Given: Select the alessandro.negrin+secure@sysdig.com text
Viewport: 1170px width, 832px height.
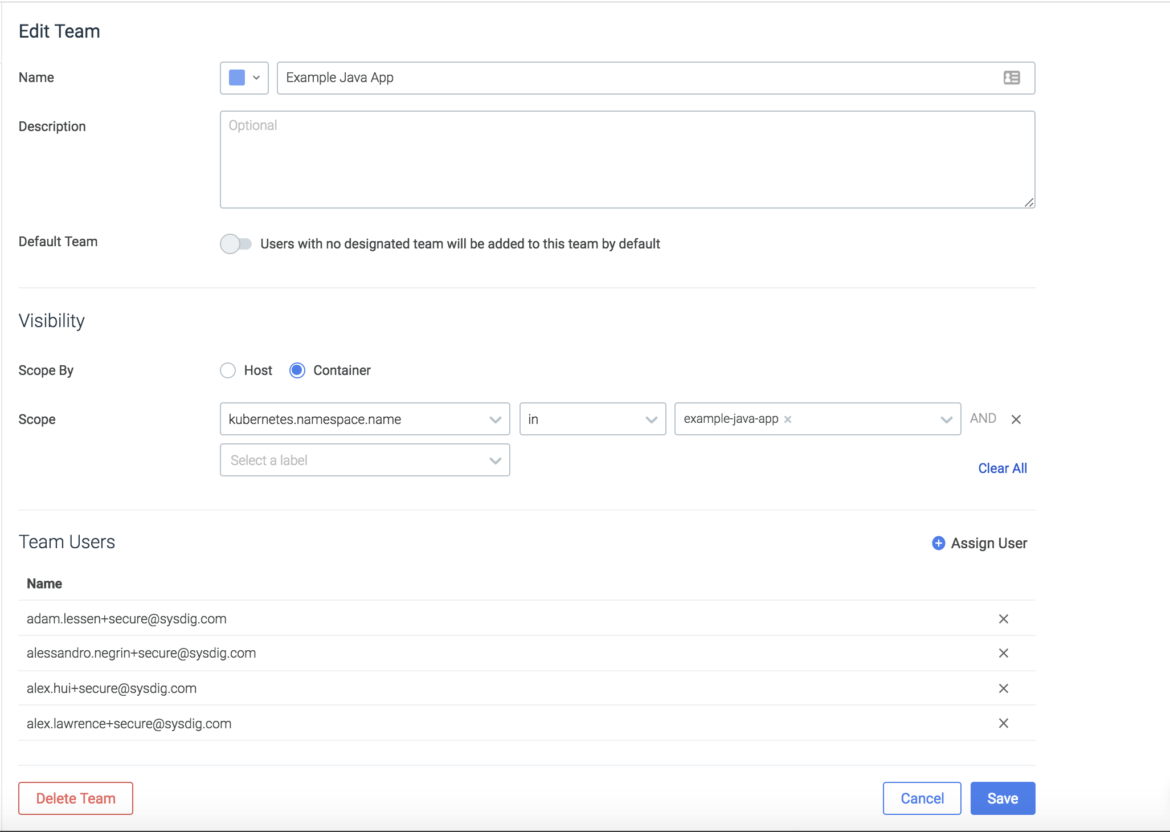Looking at the screenshot, I should pos(141,653).
